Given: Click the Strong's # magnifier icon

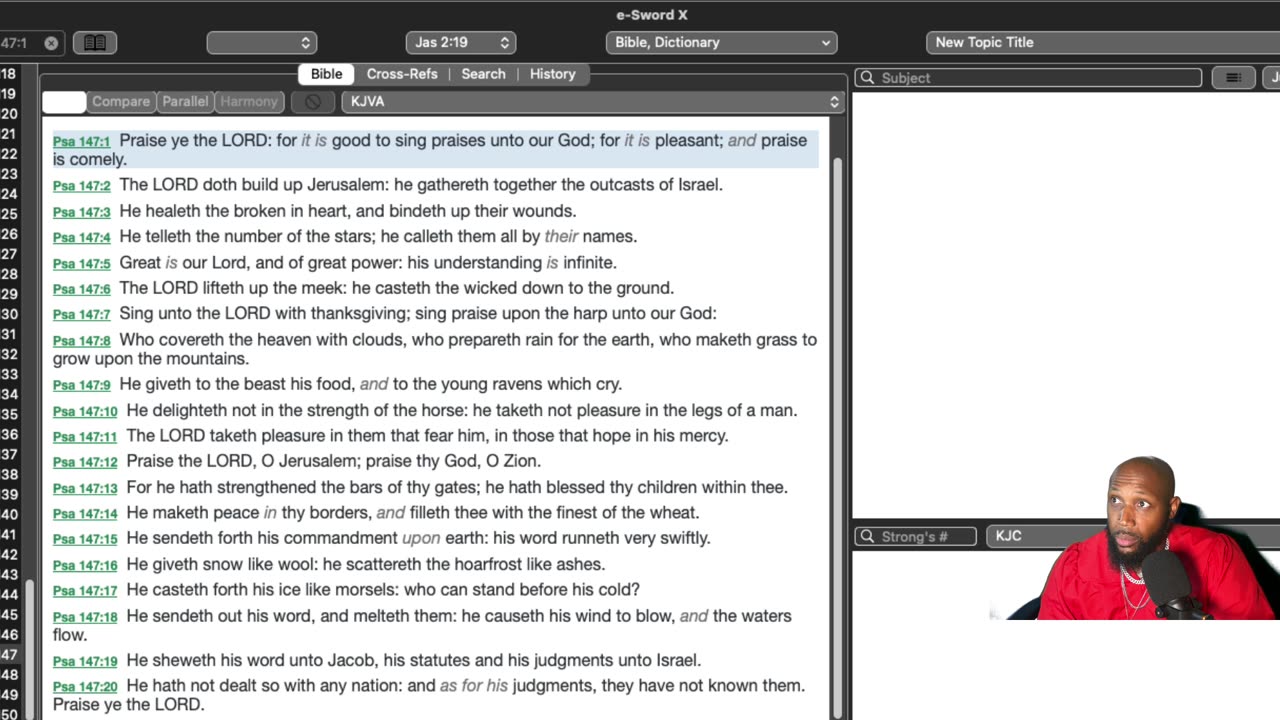Looking at the screenshot, I should pos(866,537).
